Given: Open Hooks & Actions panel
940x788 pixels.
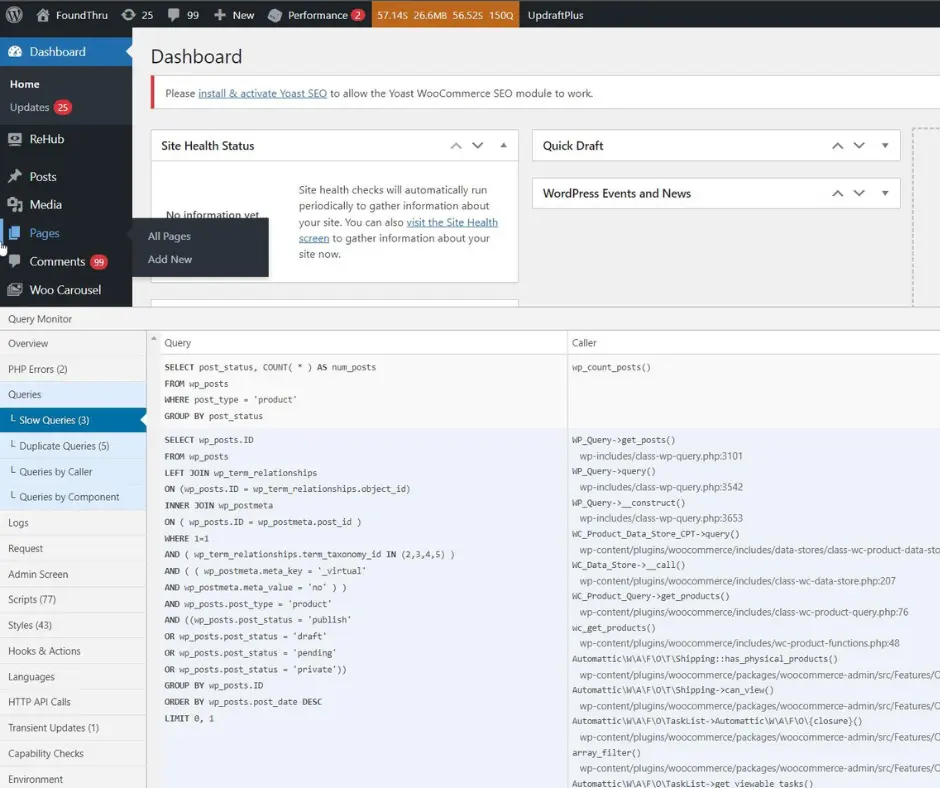Looking at the screenshot, I should tap(73, 651).
